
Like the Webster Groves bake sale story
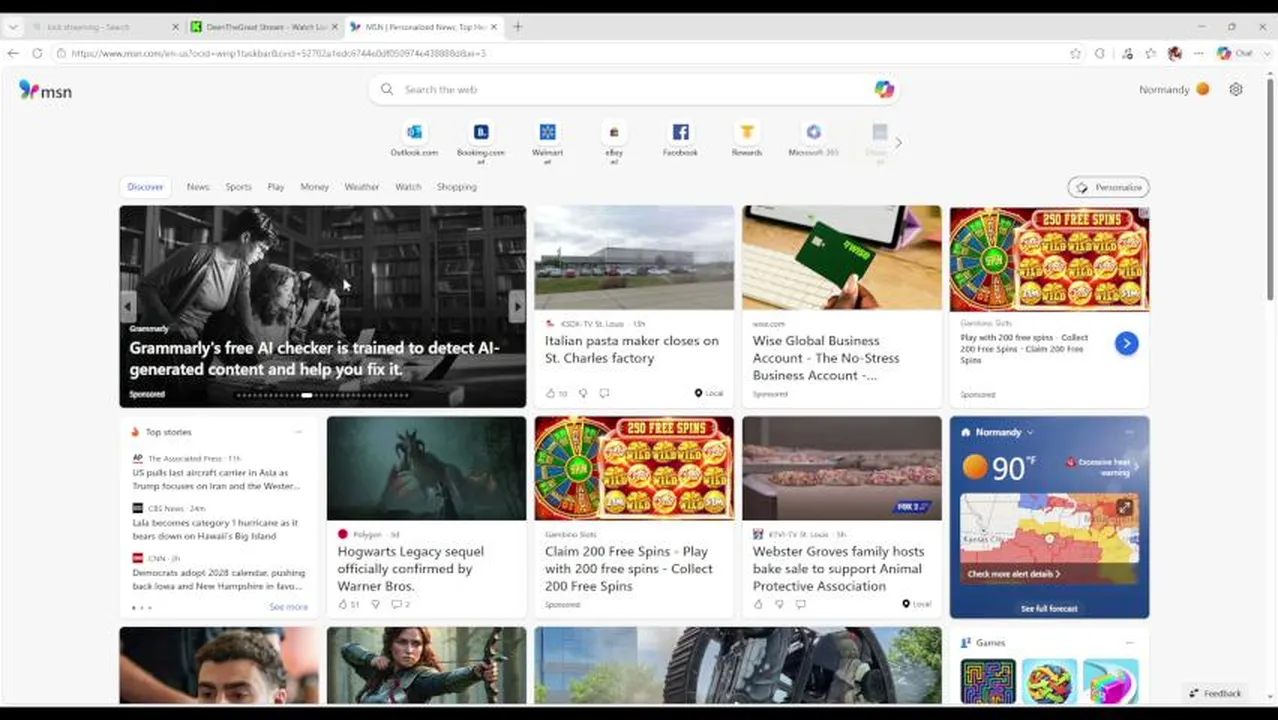point(758,604)
